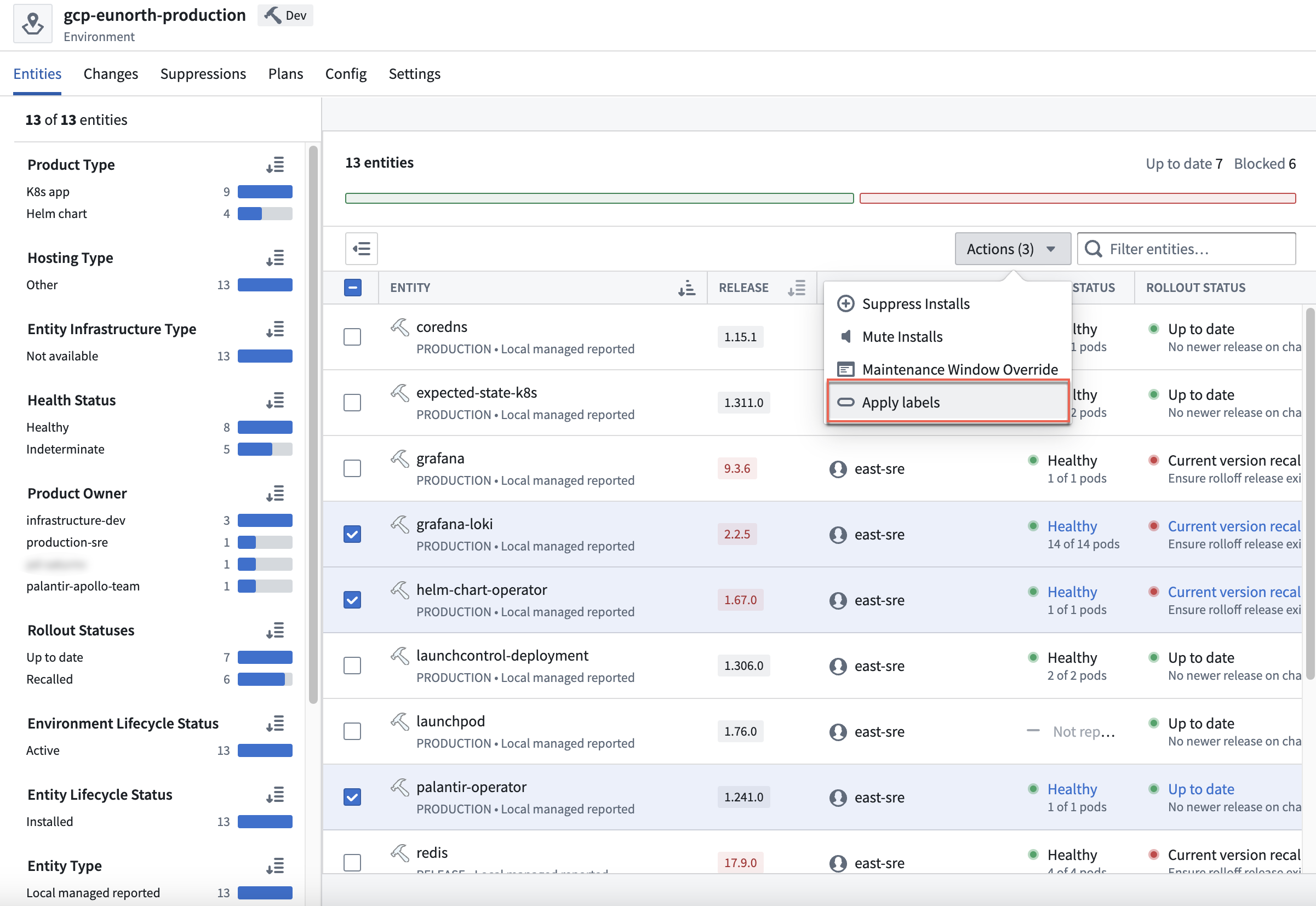Collapse the filter sidebar panel

tap(362, 249)
